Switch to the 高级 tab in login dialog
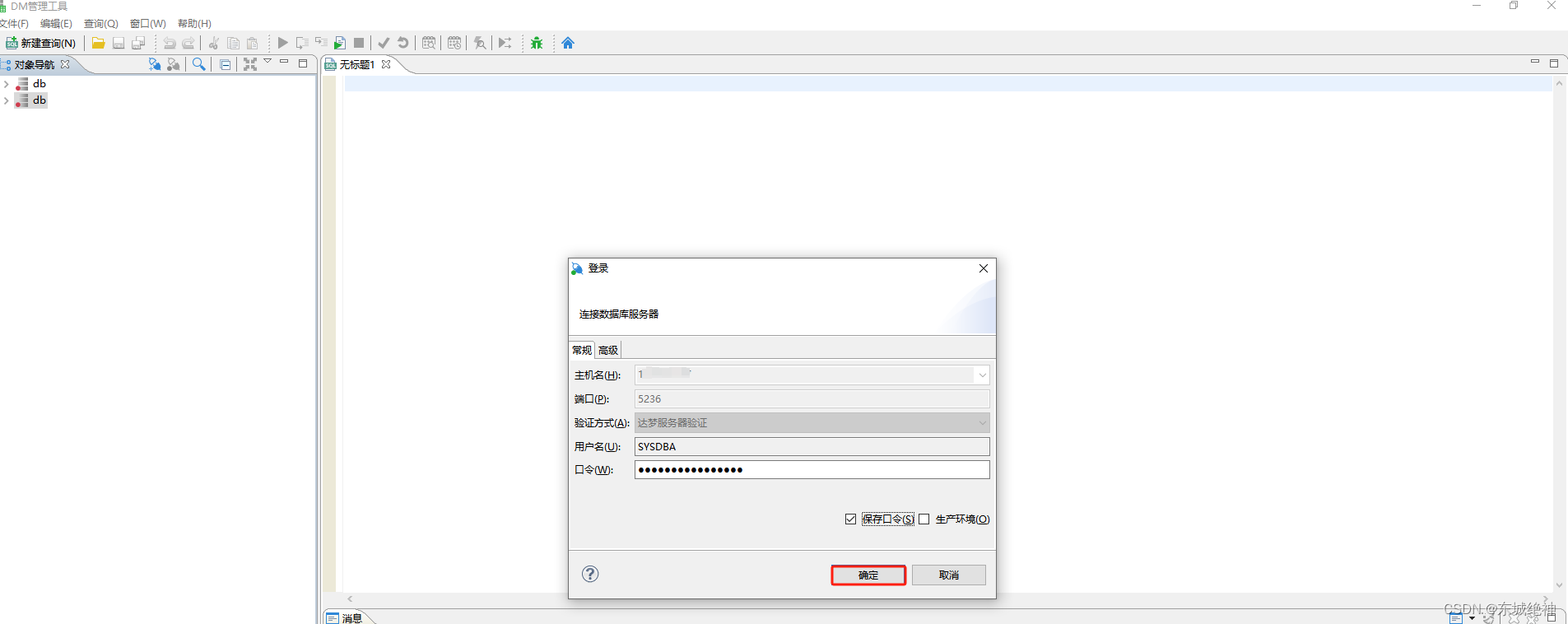This screenshot has height=624, width=1568. tap(608, 350)
